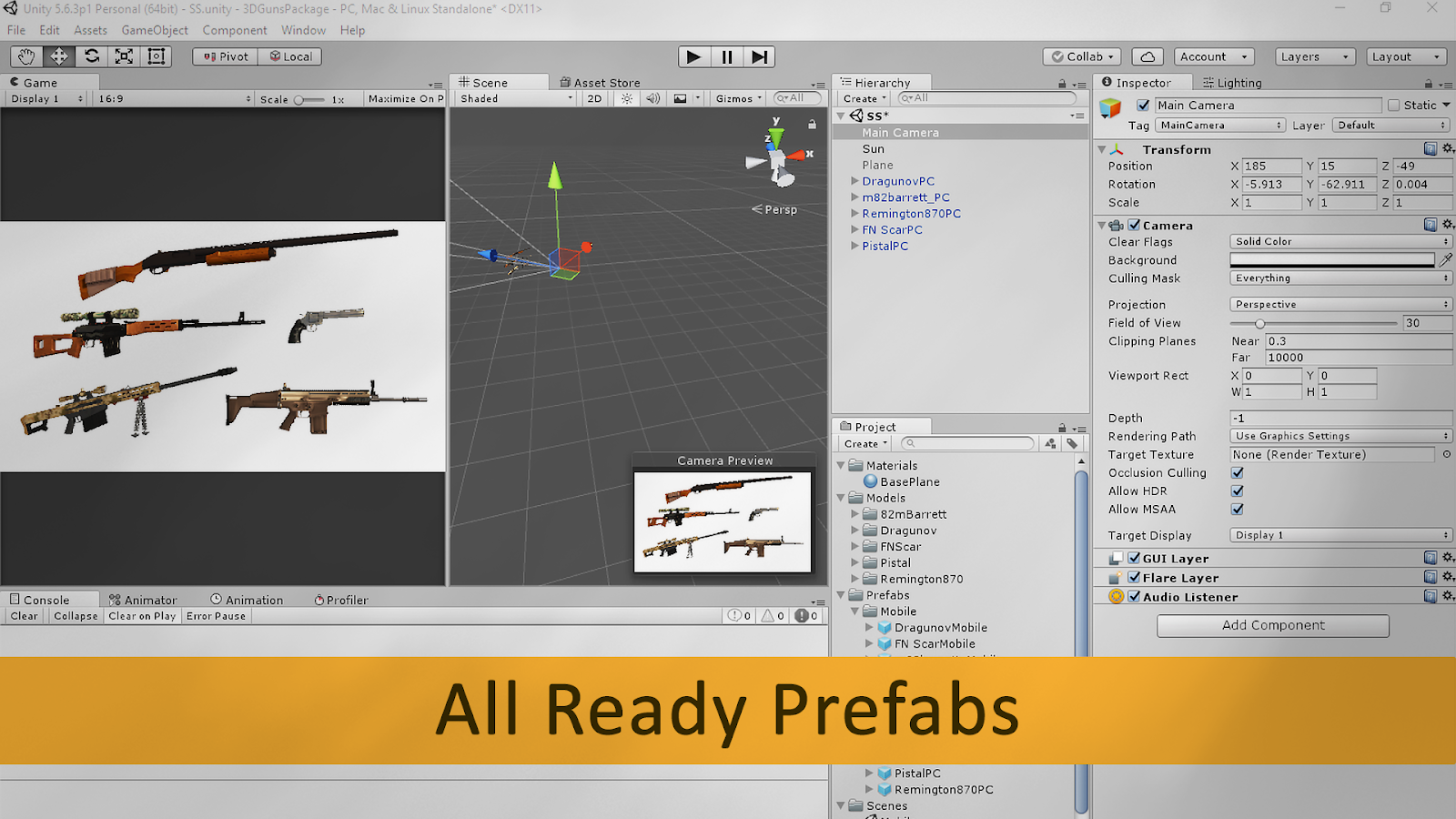Toggle scene audio in the Scene view toolbar
The image size is (1456, 819).
point(652,98)
